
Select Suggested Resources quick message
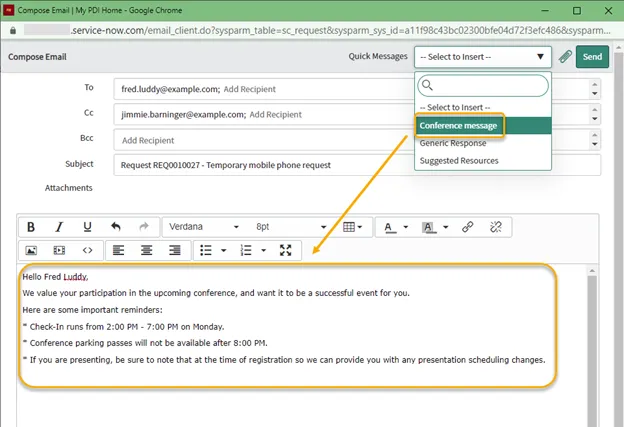tap(460, 160)
